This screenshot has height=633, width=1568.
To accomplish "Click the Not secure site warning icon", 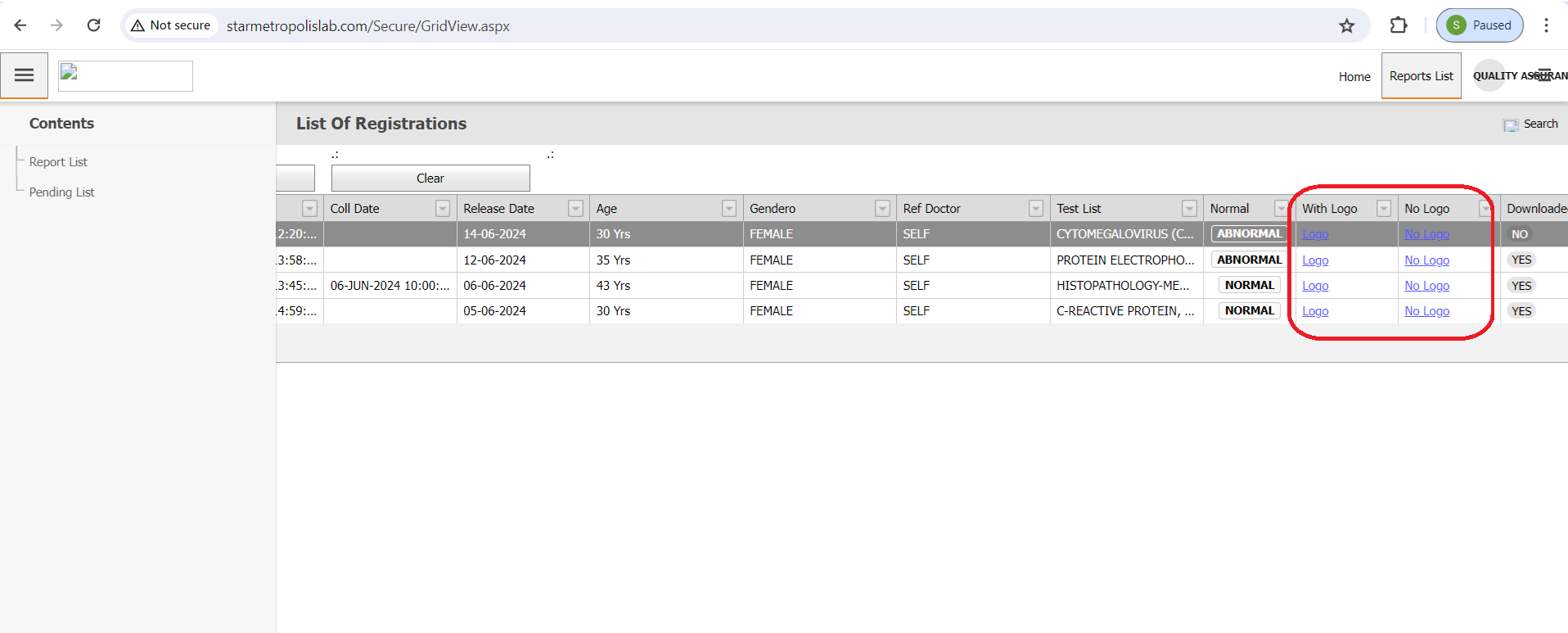I will [x=137, y=25].
